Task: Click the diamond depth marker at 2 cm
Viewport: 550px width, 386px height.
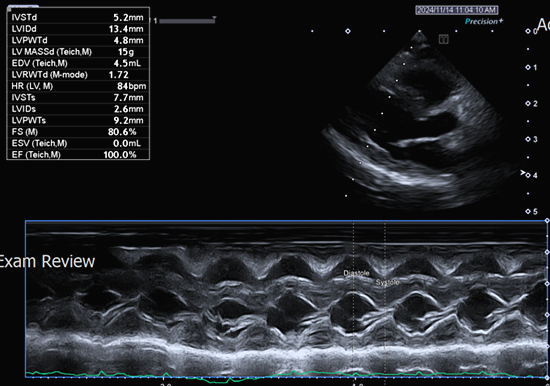Action: (528, 104)
